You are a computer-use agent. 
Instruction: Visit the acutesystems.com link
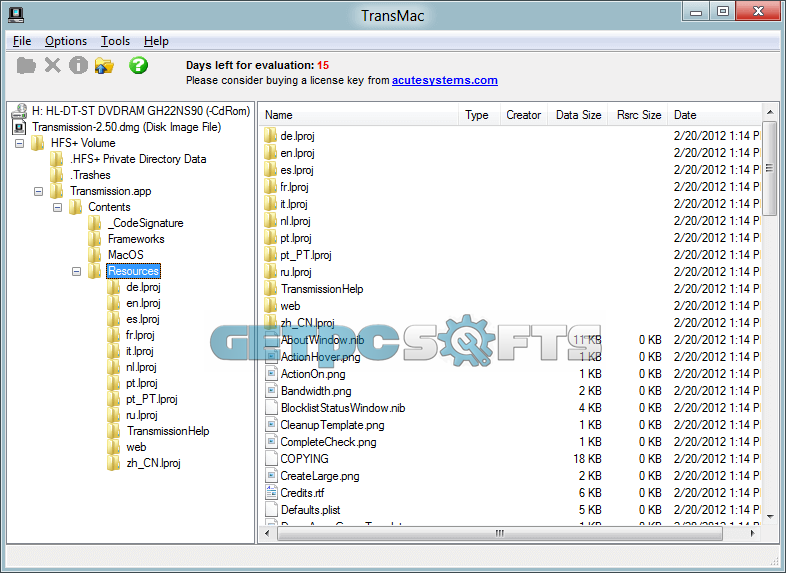click(x=445, y=80)
